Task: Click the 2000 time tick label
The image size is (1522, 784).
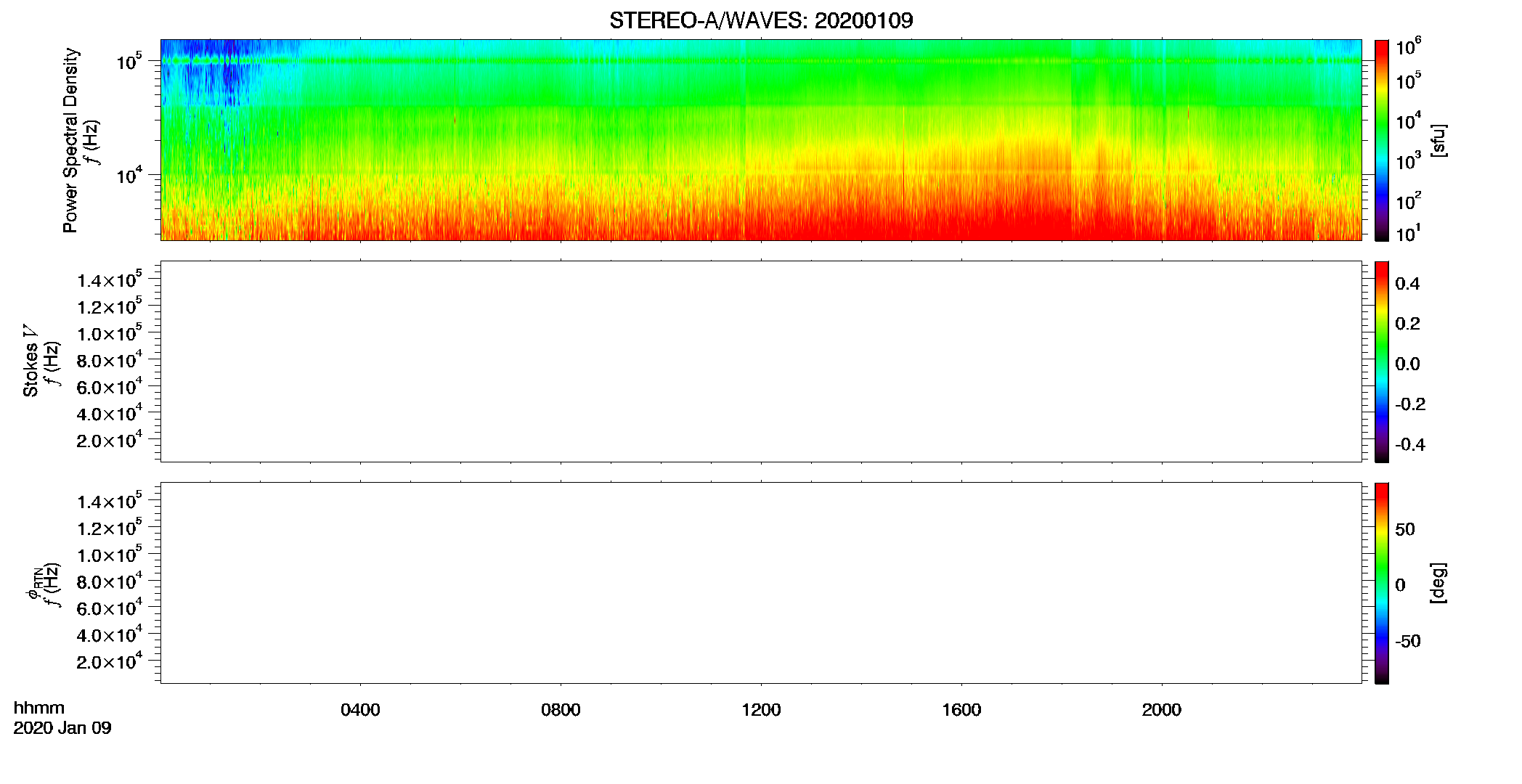Action: click(x=1162, y=710)
